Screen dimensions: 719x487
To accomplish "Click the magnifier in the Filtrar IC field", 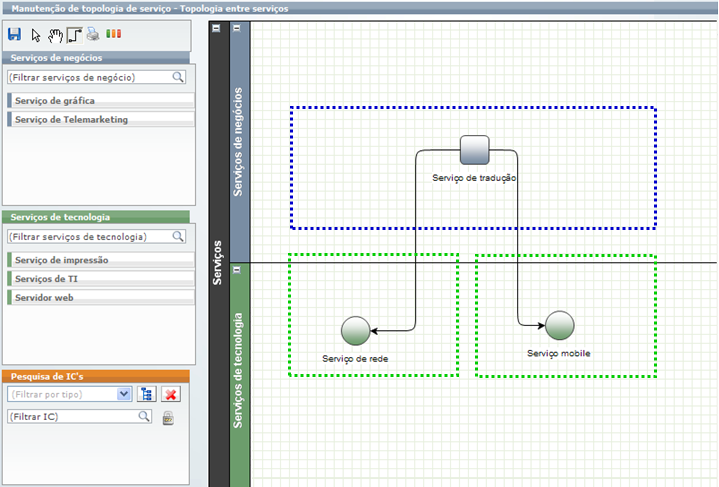I will [x=144, y=416].
